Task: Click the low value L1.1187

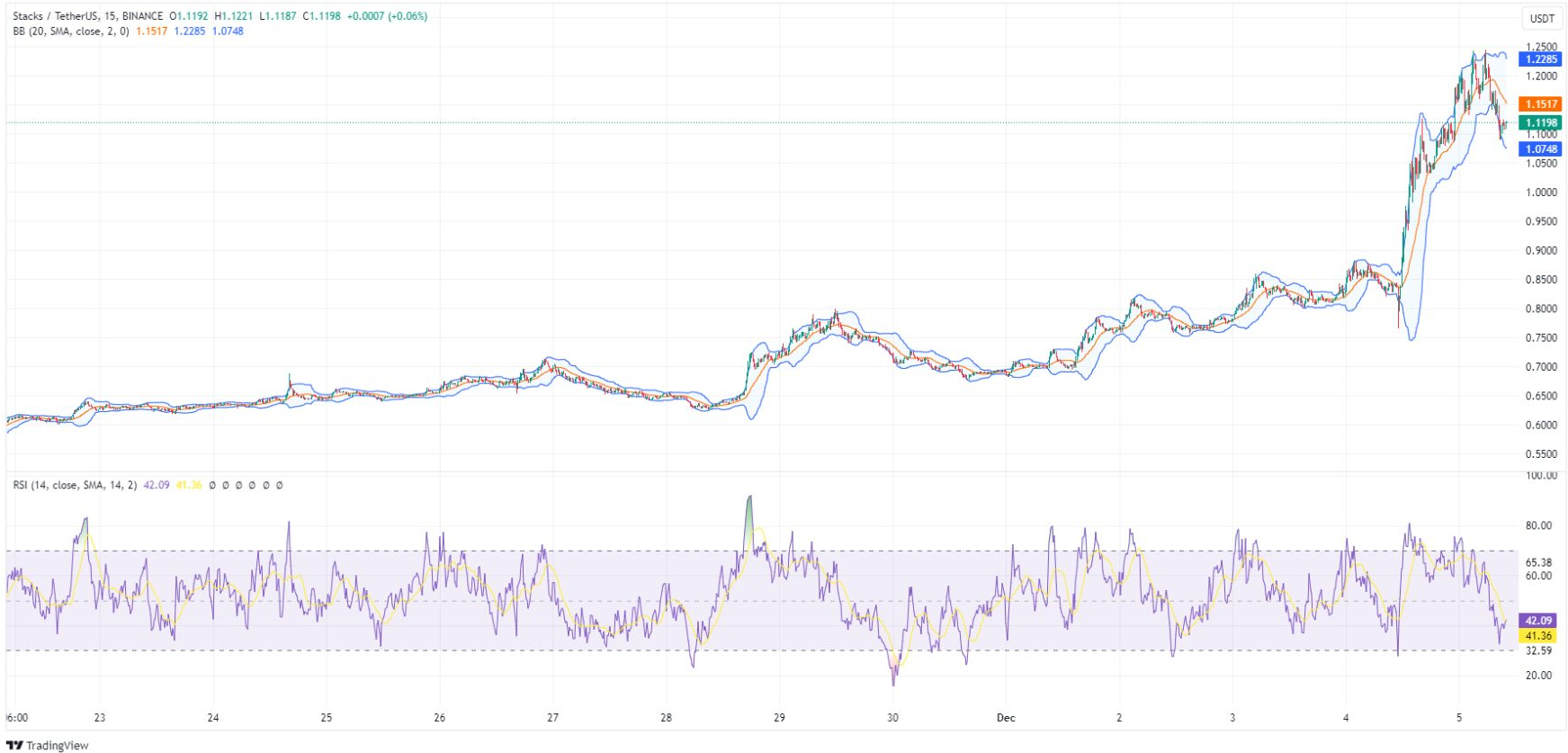Action: 277,16
